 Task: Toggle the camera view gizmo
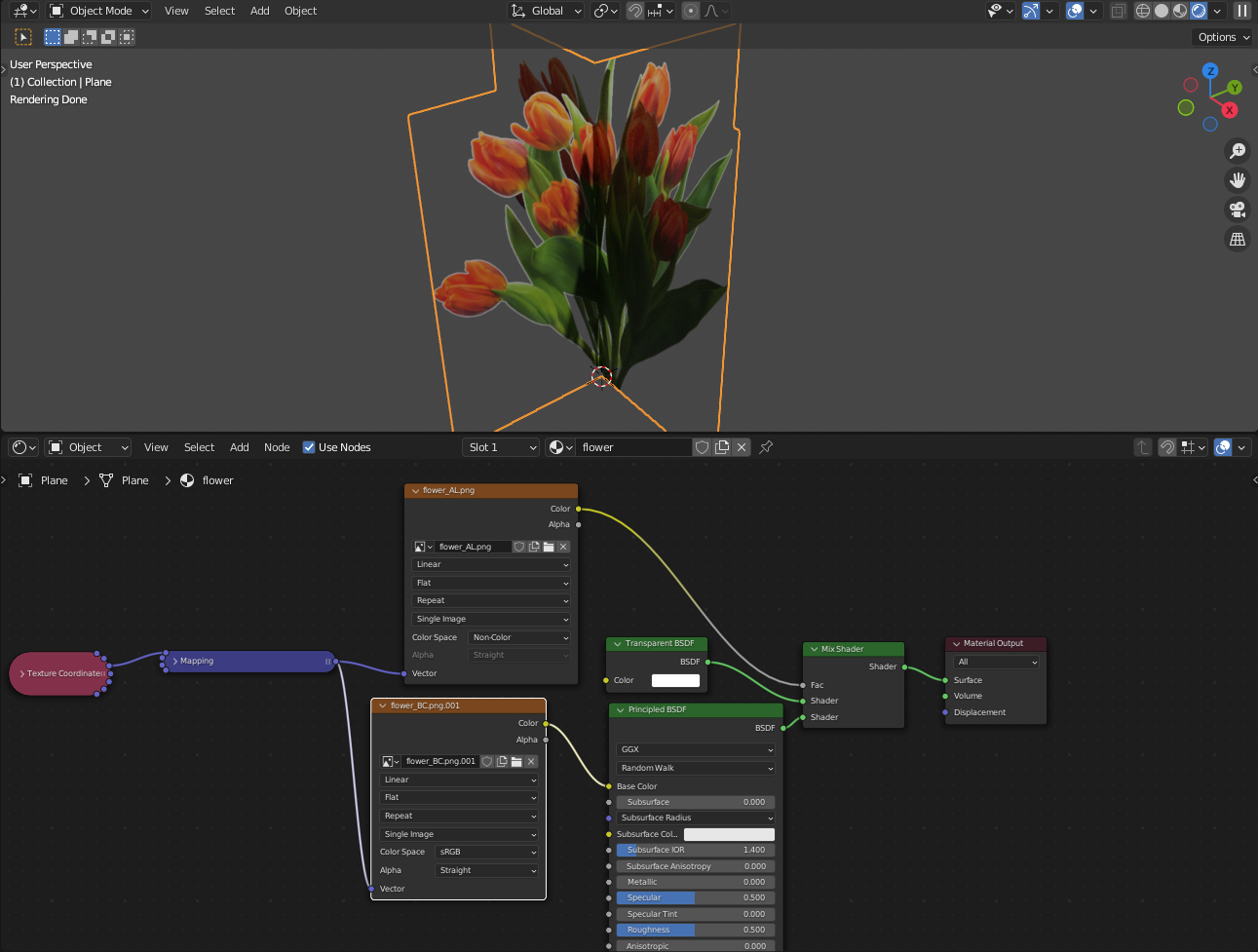(x=1238, y=209)
